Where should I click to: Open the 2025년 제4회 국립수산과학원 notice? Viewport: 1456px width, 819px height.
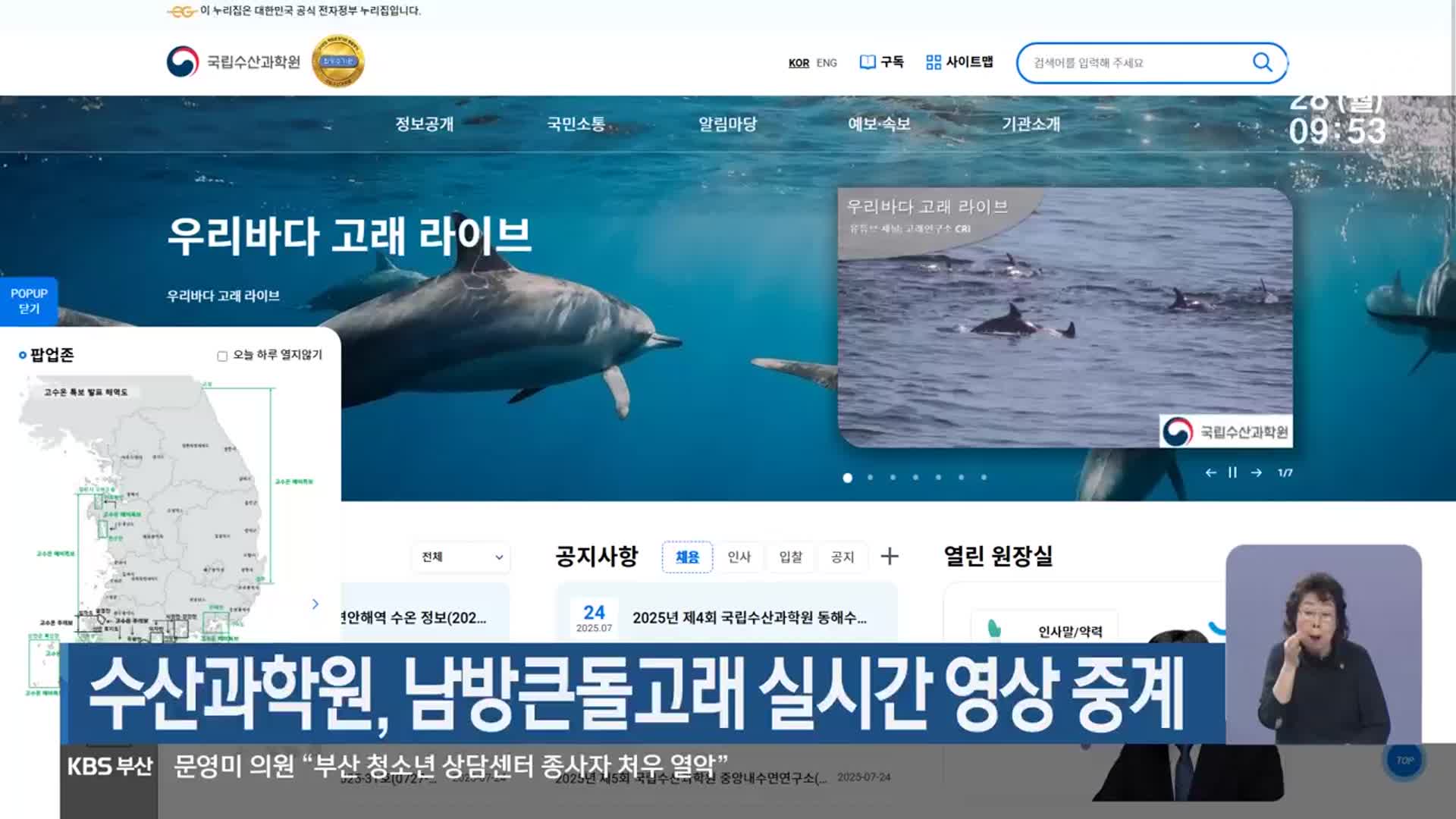749,618
